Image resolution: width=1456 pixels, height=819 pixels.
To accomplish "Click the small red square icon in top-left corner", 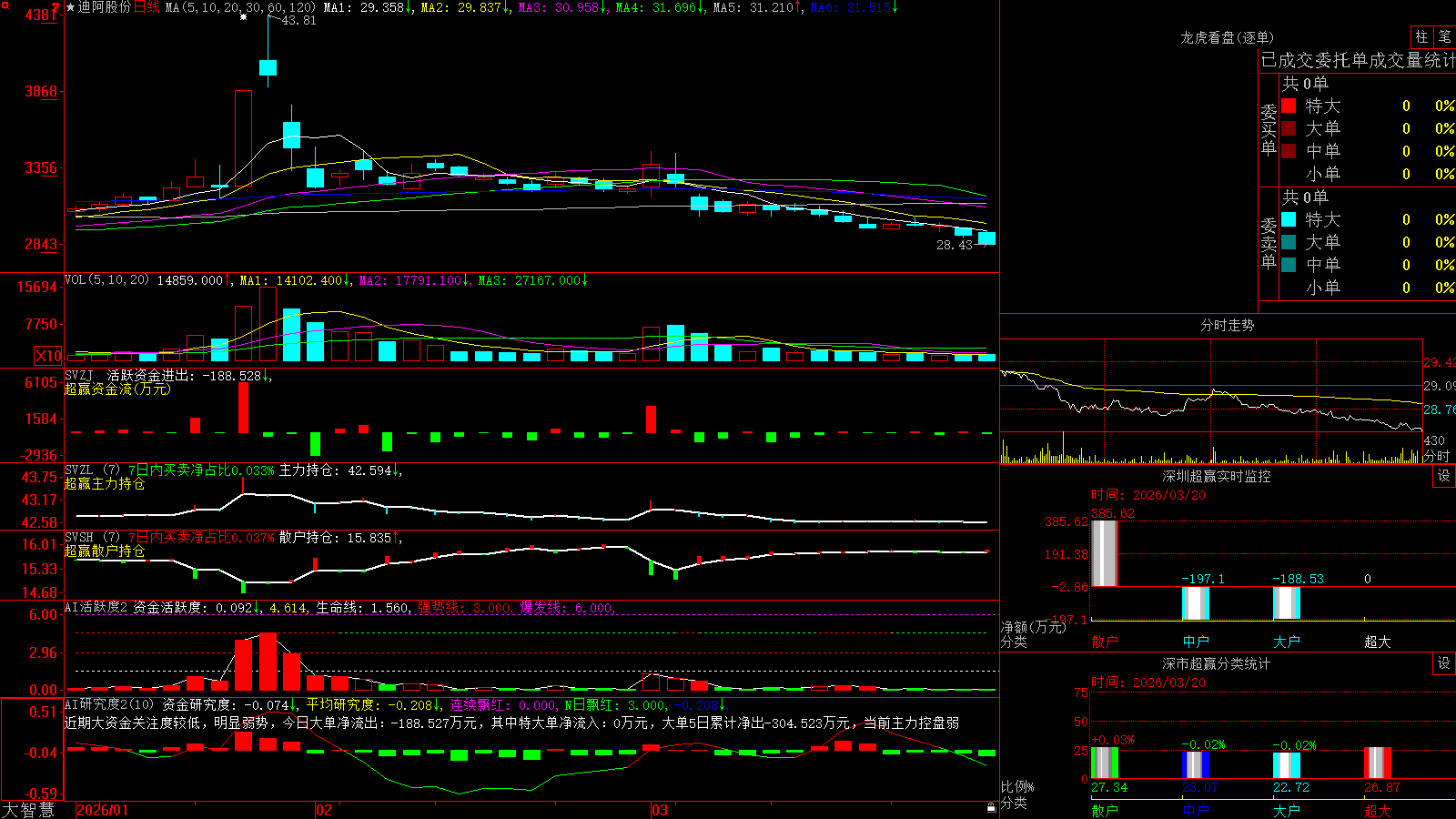I will (4, 4).
